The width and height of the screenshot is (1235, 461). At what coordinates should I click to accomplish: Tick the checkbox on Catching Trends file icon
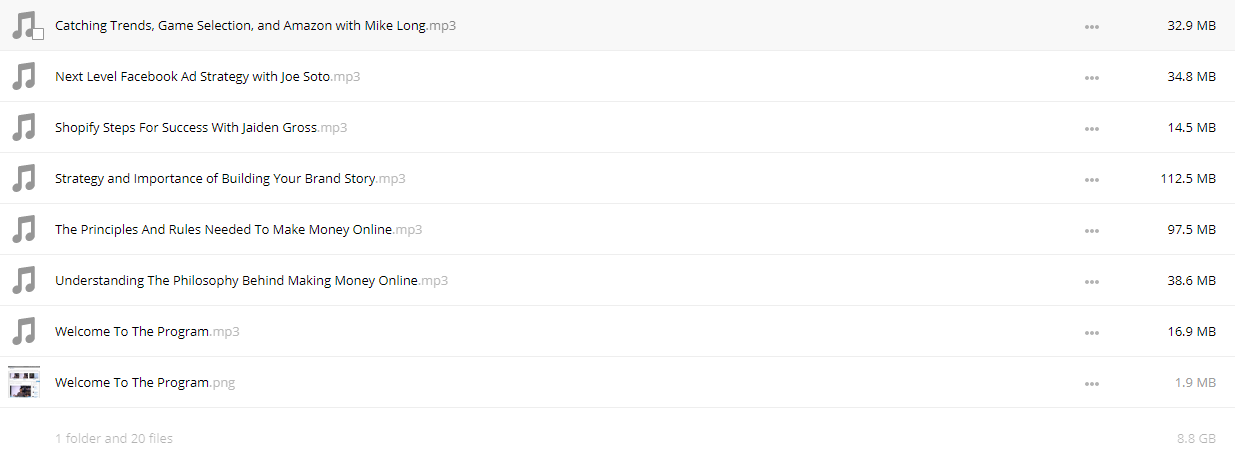point(38,34)
